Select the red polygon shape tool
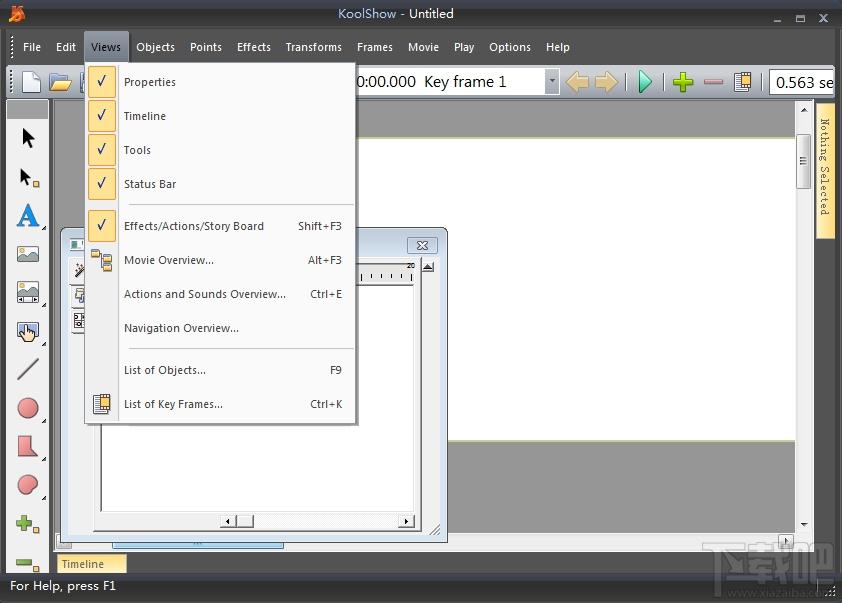The image size is (842, 603). 28,446
